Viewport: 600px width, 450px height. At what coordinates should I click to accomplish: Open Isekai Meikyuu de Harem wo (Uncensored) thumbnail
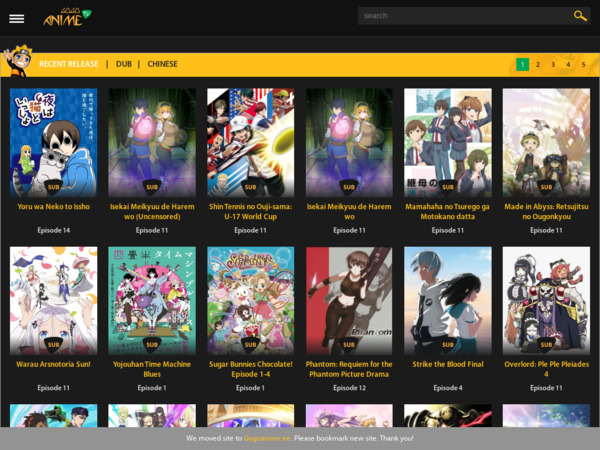[x=152, y=143]
